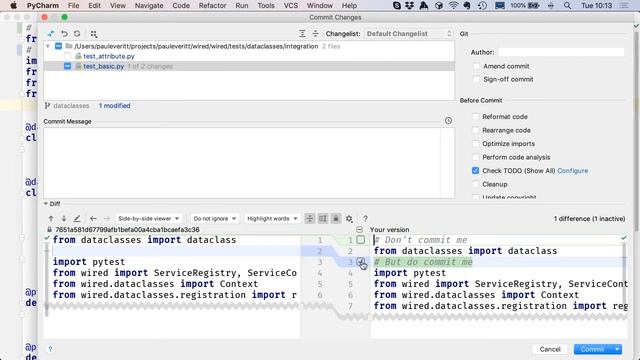The height and width of the screenshot is (360, 640).
Task: Click the Collapse All icon above file list
Action: [315, 34]
